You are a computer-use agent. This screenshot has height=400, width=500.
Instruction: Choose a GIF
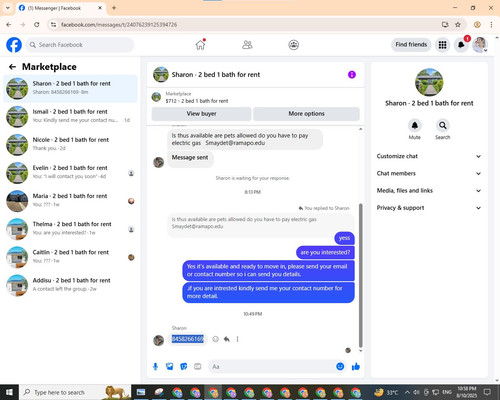[x=198, y=367]
